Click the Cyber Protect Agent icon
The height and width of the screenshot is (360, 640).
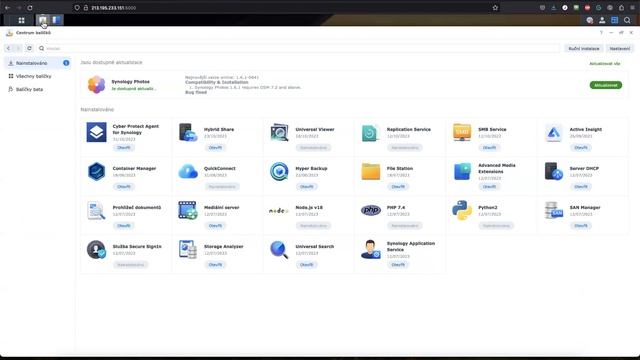pyautogui.click(x=96, y=132)
